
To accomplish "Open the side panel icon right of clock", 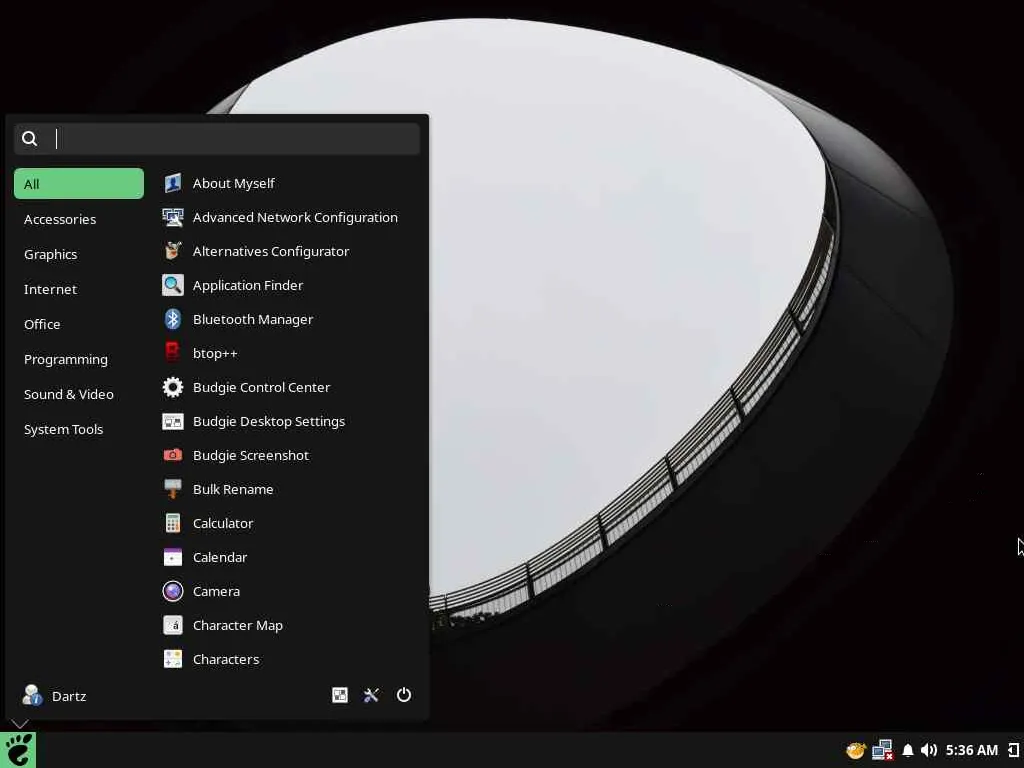I will pos(1014,750).
